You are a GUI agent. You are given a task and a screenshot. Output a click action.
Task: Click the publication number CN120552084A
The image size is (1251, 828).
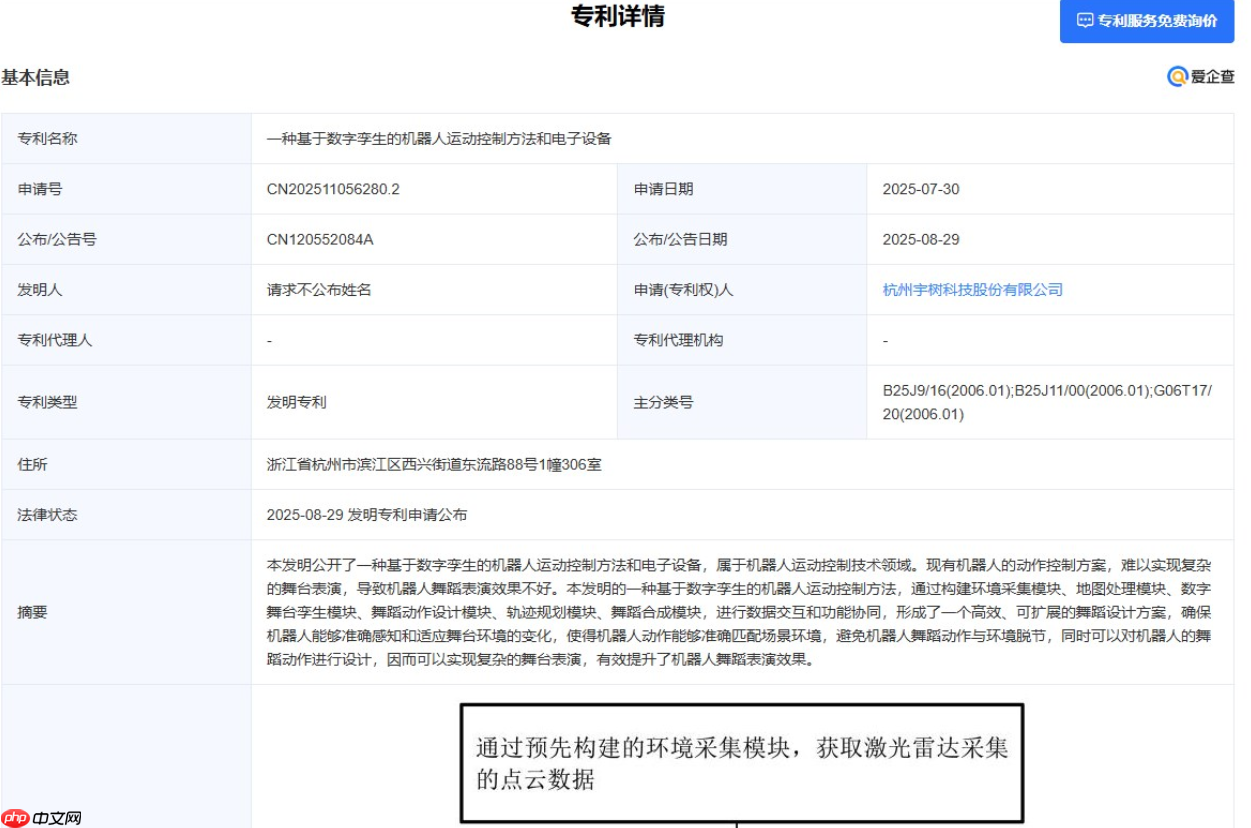[x=322, y=240]
